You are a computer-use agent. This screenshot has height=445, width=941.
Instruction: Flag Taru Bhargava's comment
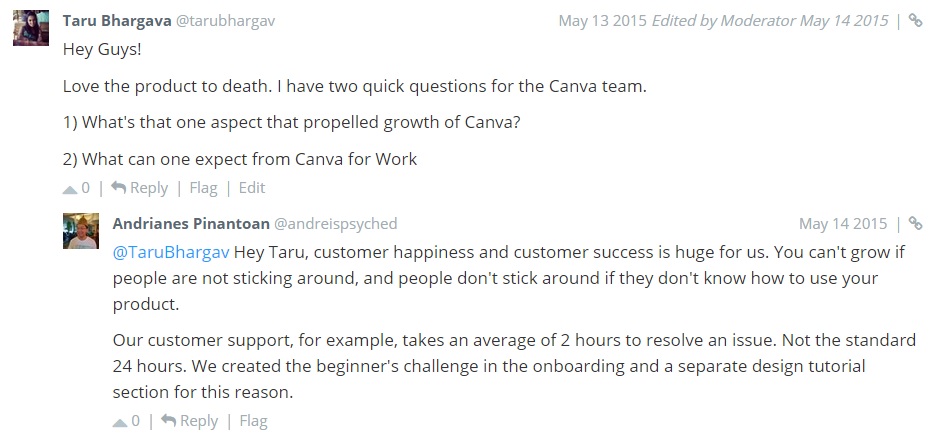pyautogui.click(x=203, y=188)
